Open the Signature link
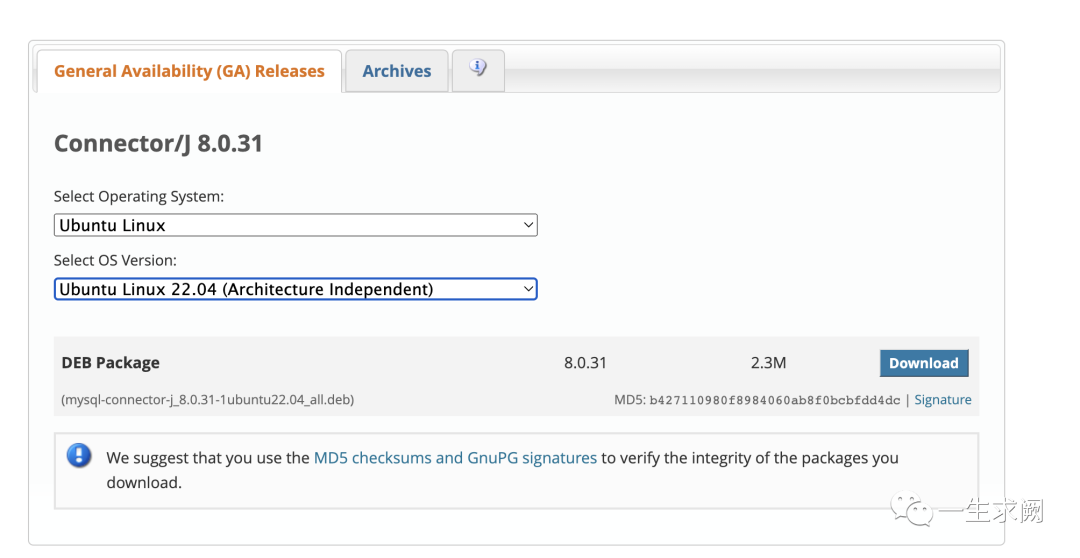 [942, 400]
